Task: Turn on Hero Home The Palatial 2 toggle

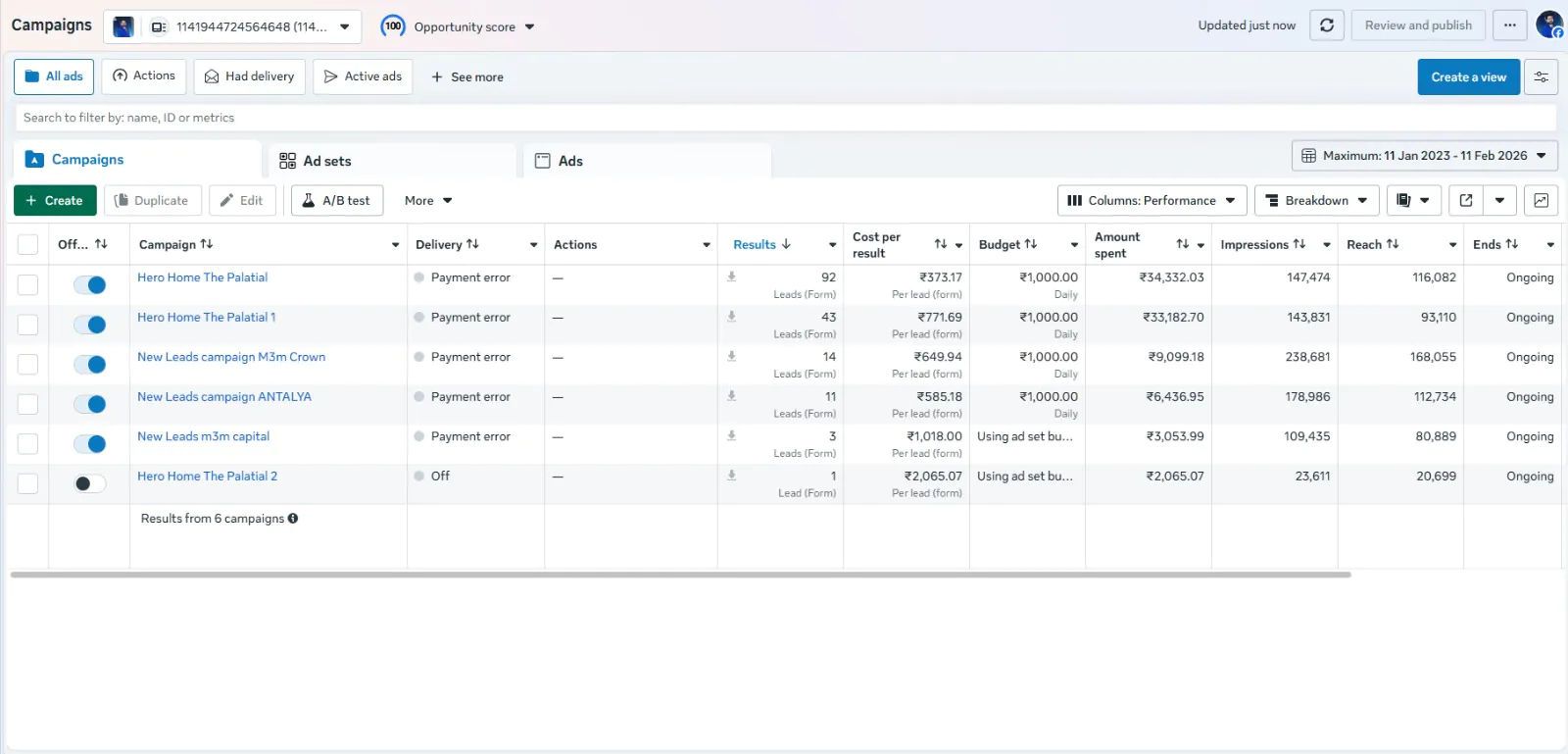Action: click(90, 483)
